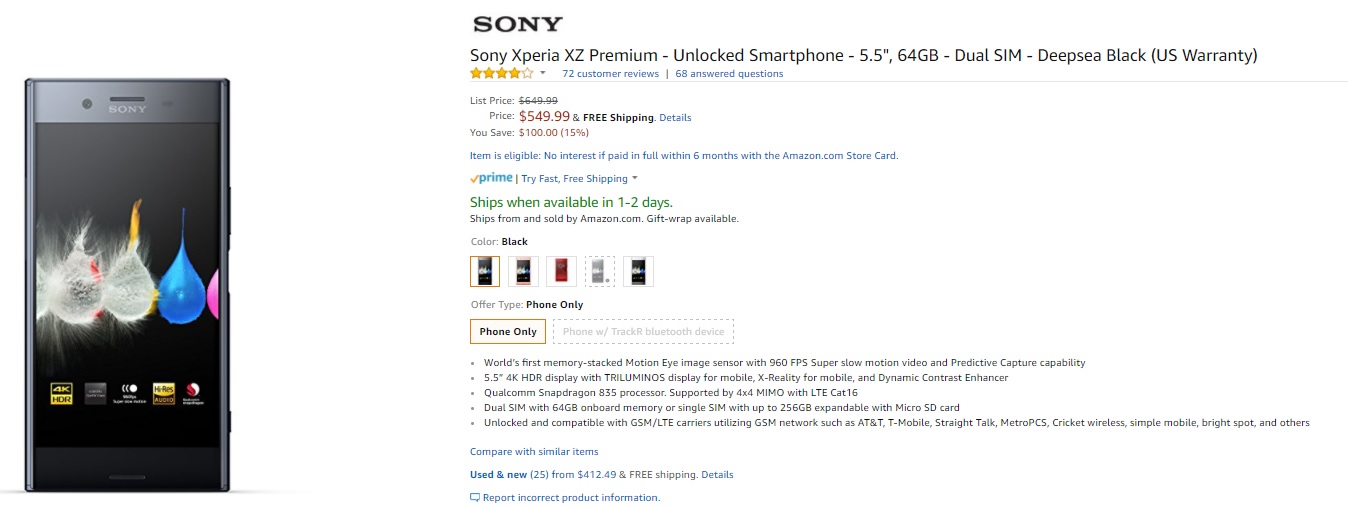
Task: Click the Sony brand logo
Action: point(517,24)
